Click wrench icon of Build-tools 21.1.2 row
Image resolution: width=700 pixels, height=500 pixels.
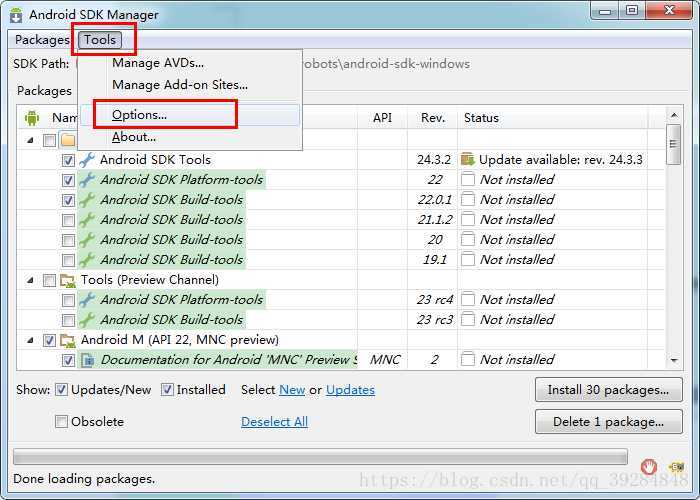tap(87, 220)
